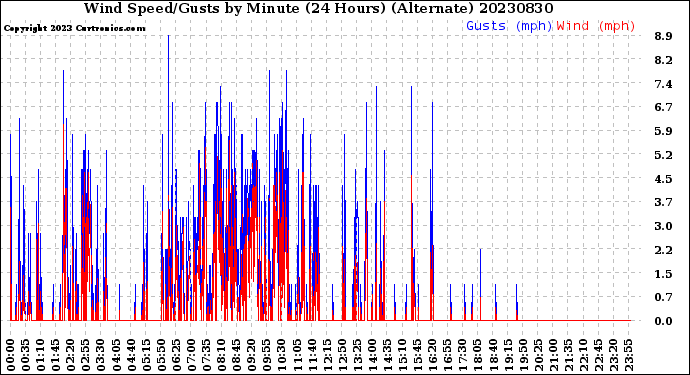Click the chart title text

point(319,8)
